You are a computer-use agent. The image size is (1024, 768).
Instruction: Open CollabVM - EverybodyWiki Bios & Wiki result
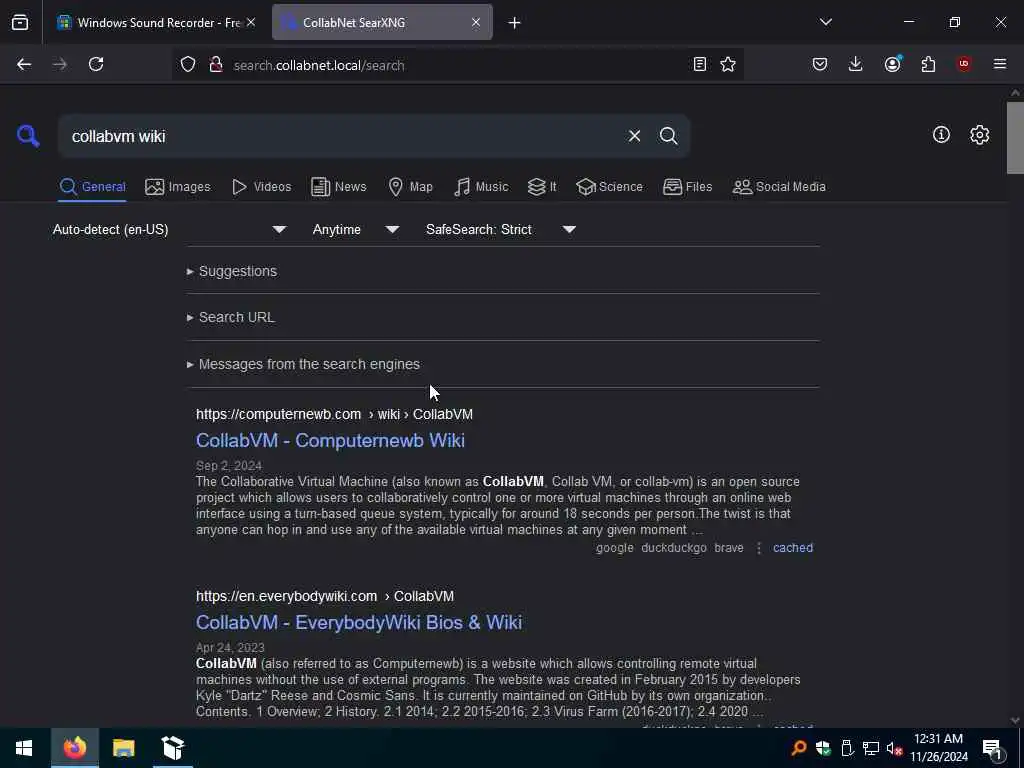point(359,622)
